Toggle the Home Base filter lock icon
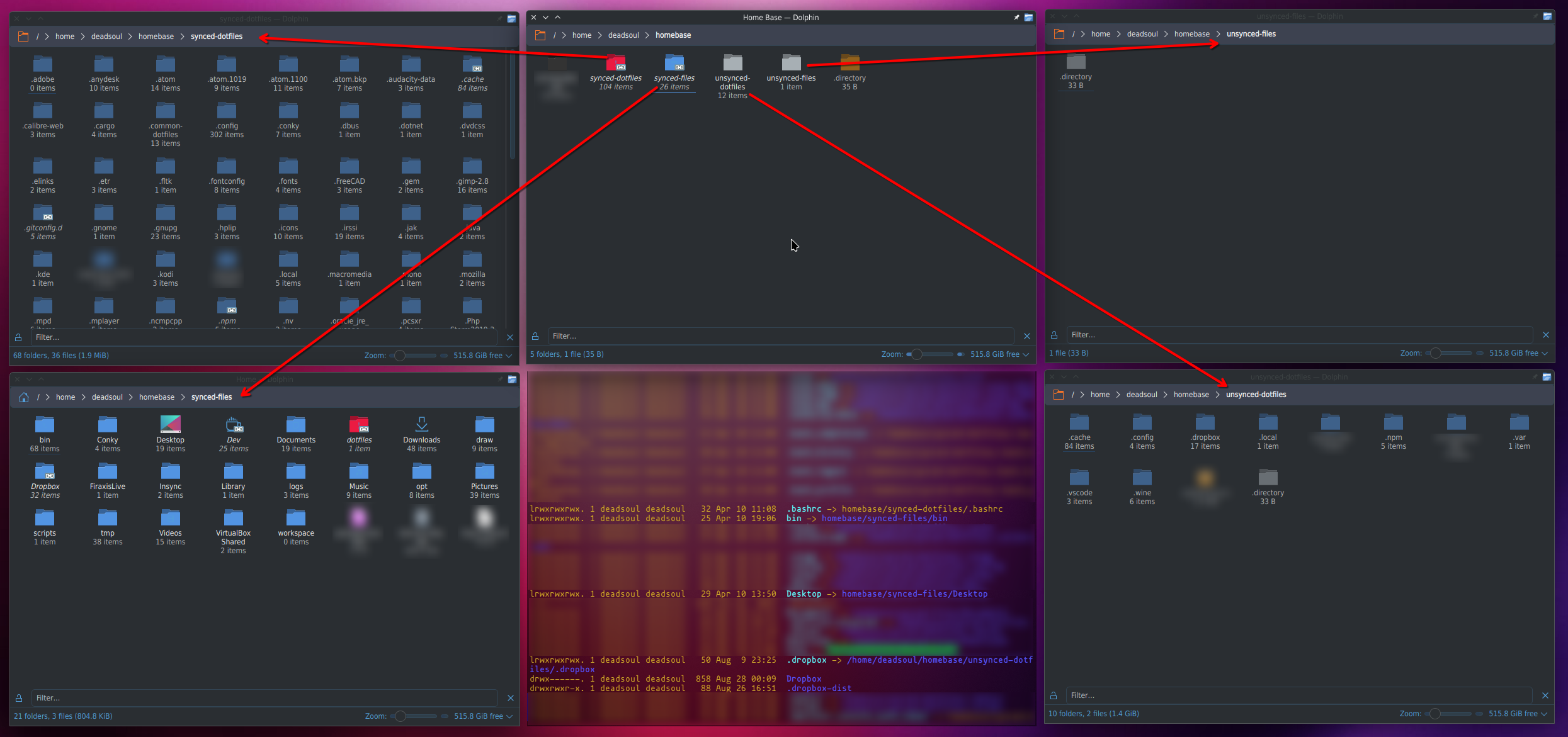1568x737 pixels. pyautogui.click(x=535, y=336)
